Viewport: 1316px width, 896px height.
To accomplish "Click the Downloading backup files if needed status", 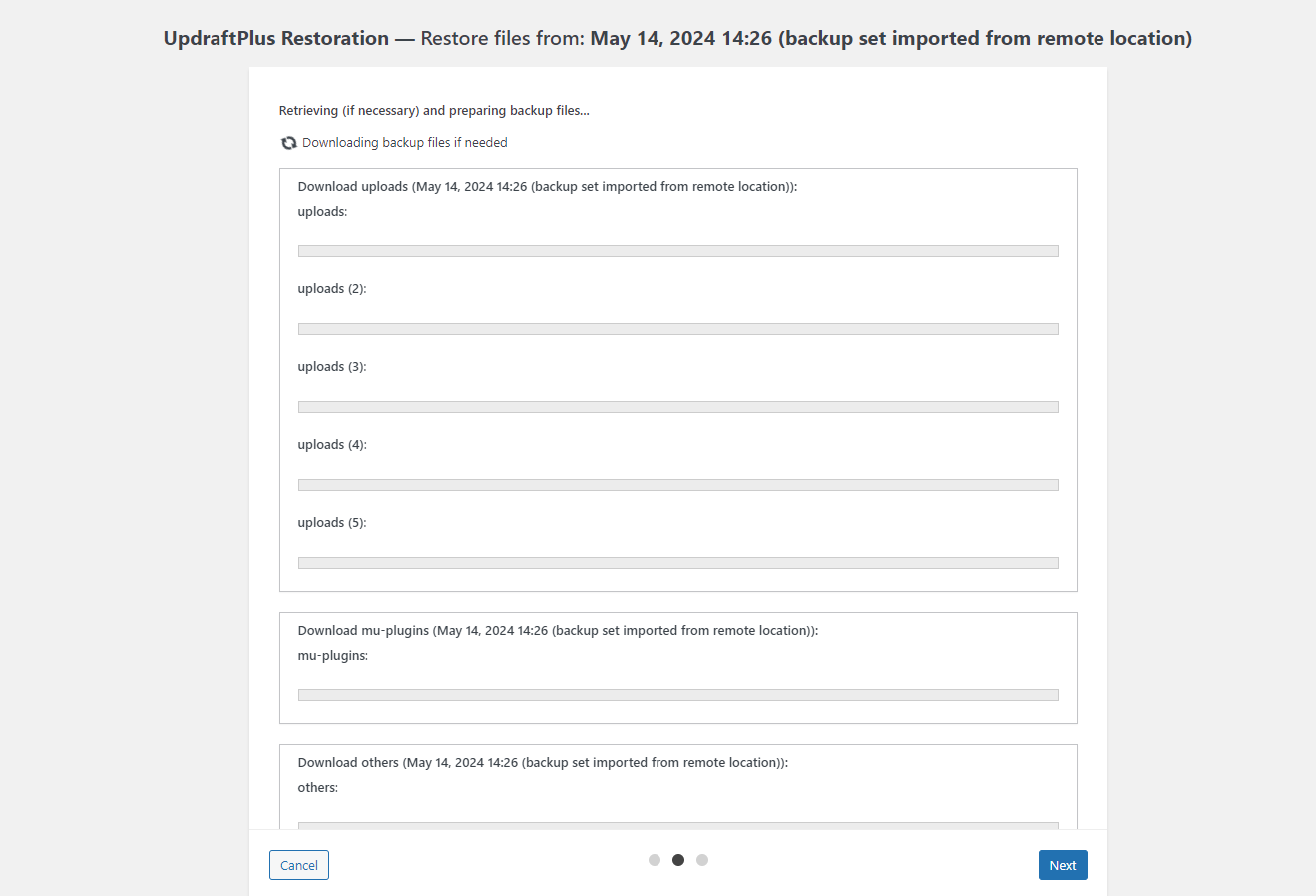I will coord(405,143).
